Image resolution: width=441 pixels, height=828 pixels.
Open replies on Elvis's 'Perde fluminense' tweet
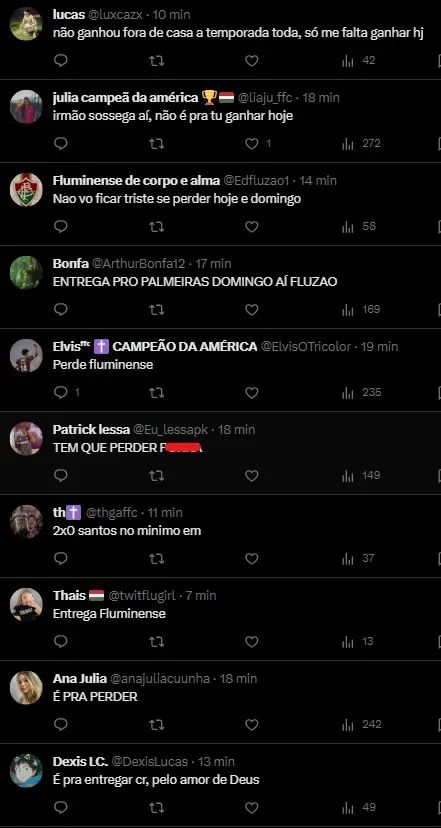pyautogui.click(x=67, y=392)
